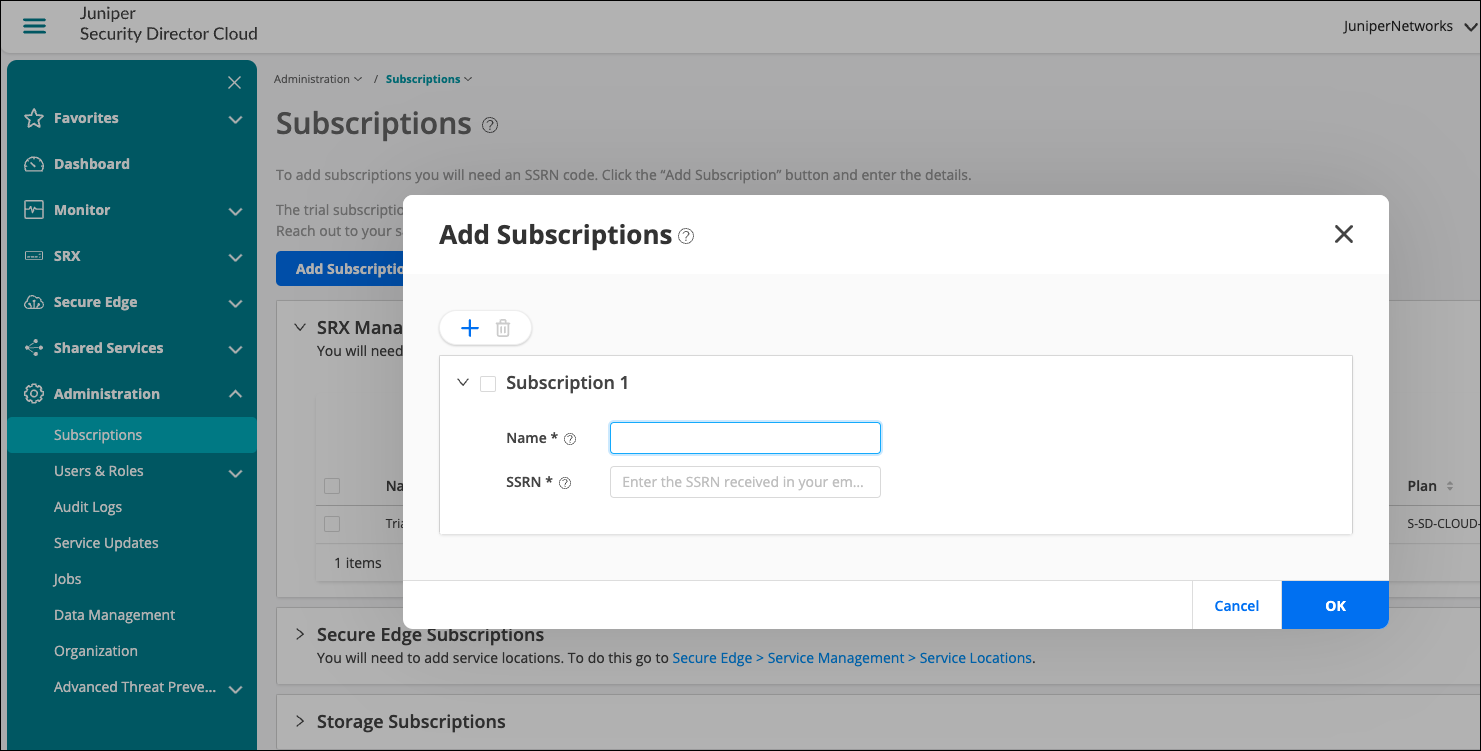This screenshot has height=751, width=1481.
Task: Click the SSRN input field
Action: [x=745, y=482]
